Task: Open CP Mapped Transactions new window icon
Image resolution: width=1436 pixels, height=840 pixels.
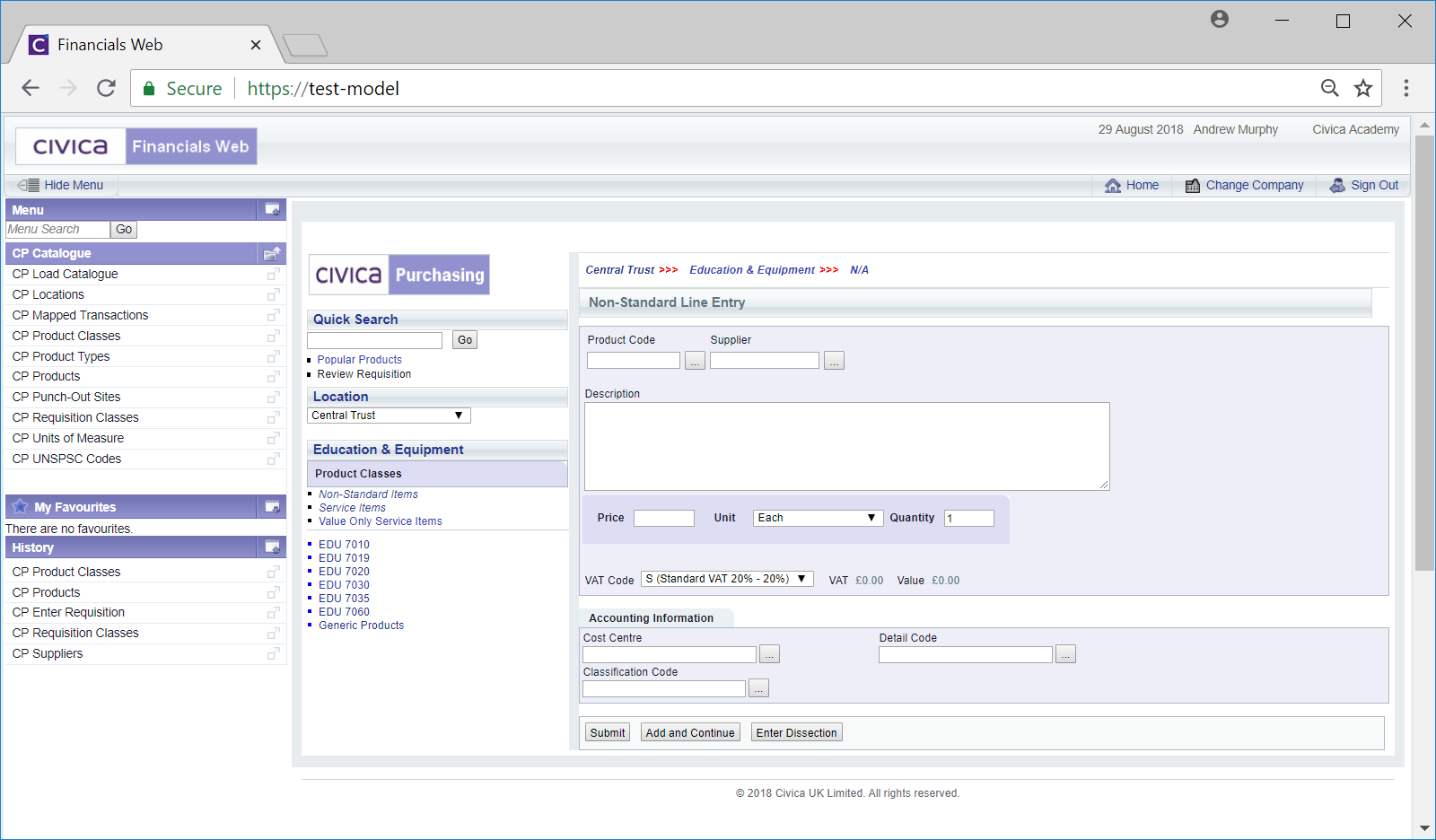Action: (x=273, y=315)
